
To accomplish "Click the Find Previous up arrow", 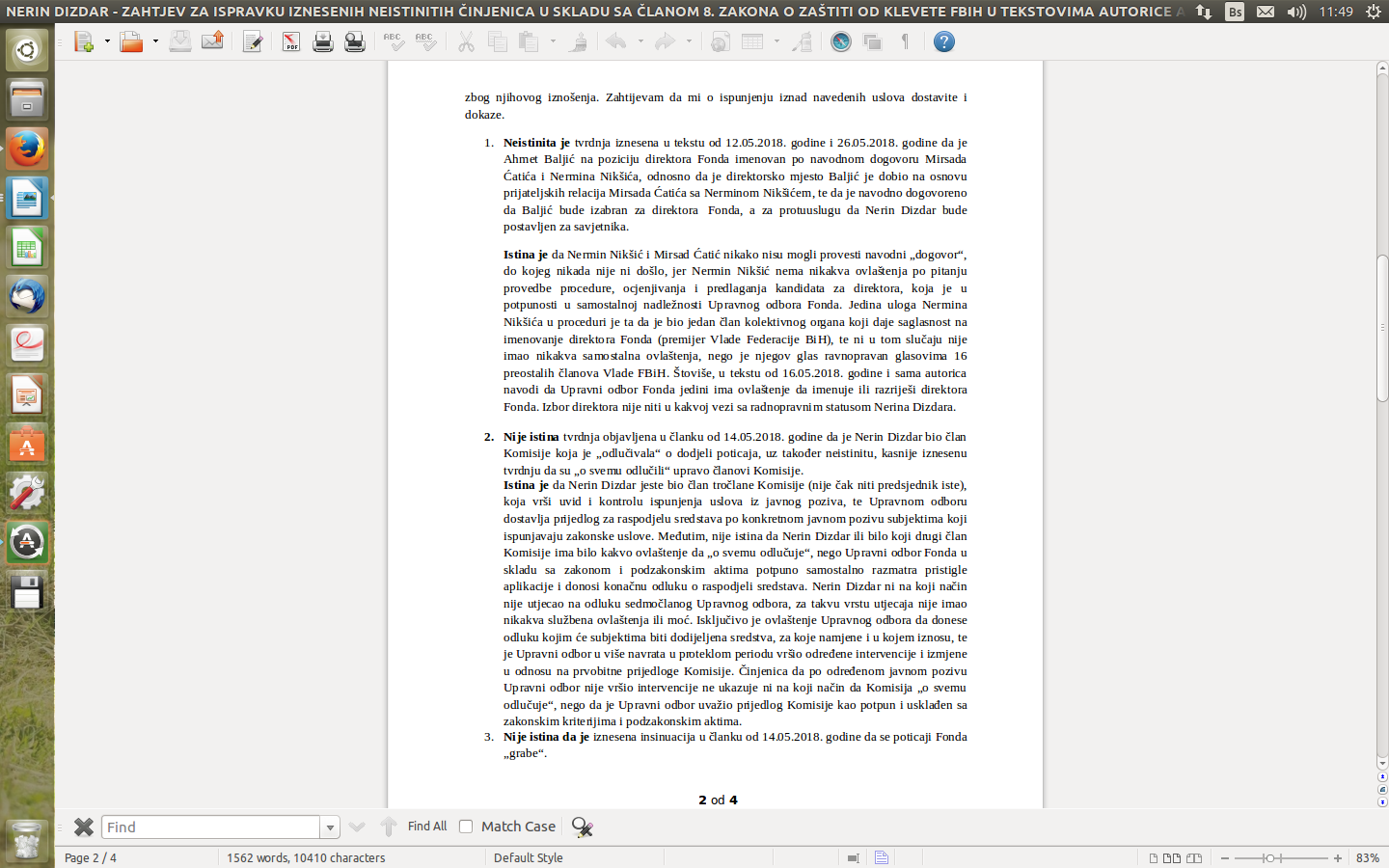I will [x=389, y=827].
